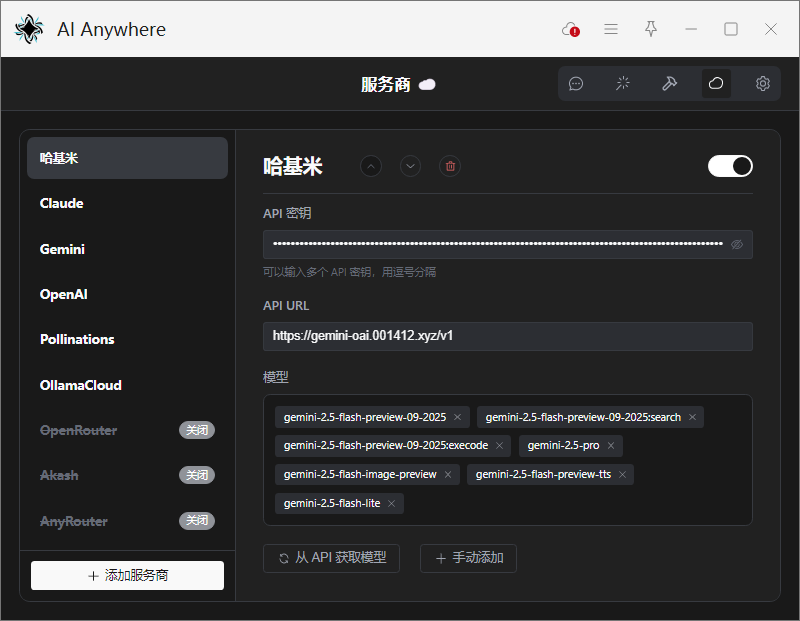Click the 手动添加 button
The width and height of the screenshot is (800, 621).
[468, 558]
